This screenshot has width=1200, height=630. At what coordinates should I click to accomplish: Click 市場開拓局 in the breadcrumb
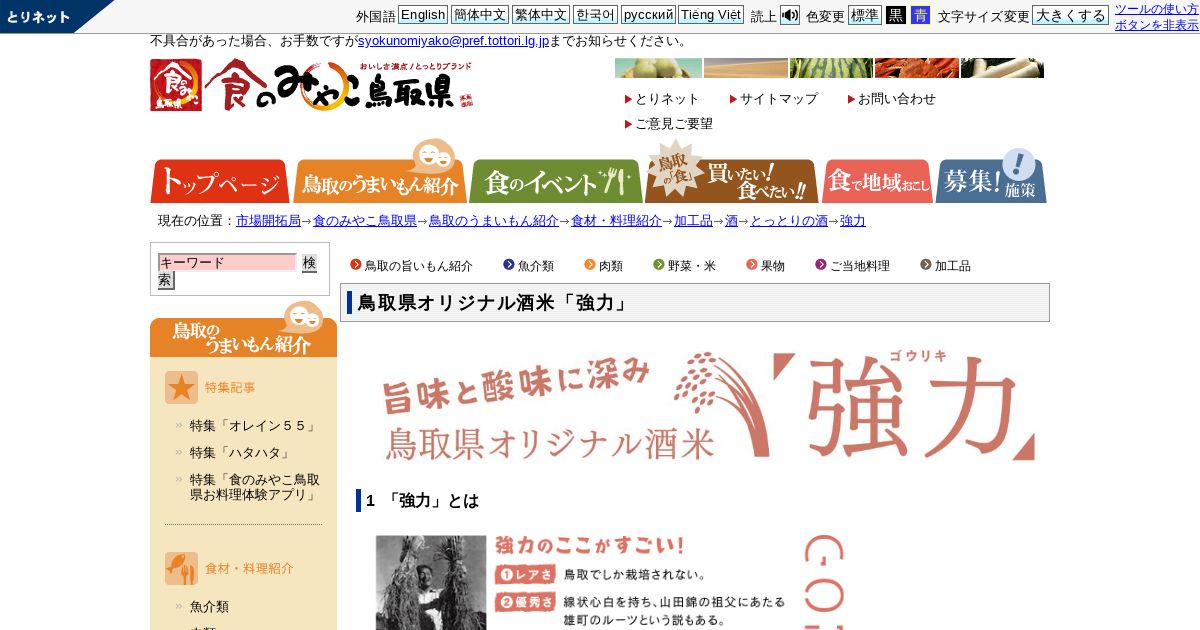click(x=268, y=221)
